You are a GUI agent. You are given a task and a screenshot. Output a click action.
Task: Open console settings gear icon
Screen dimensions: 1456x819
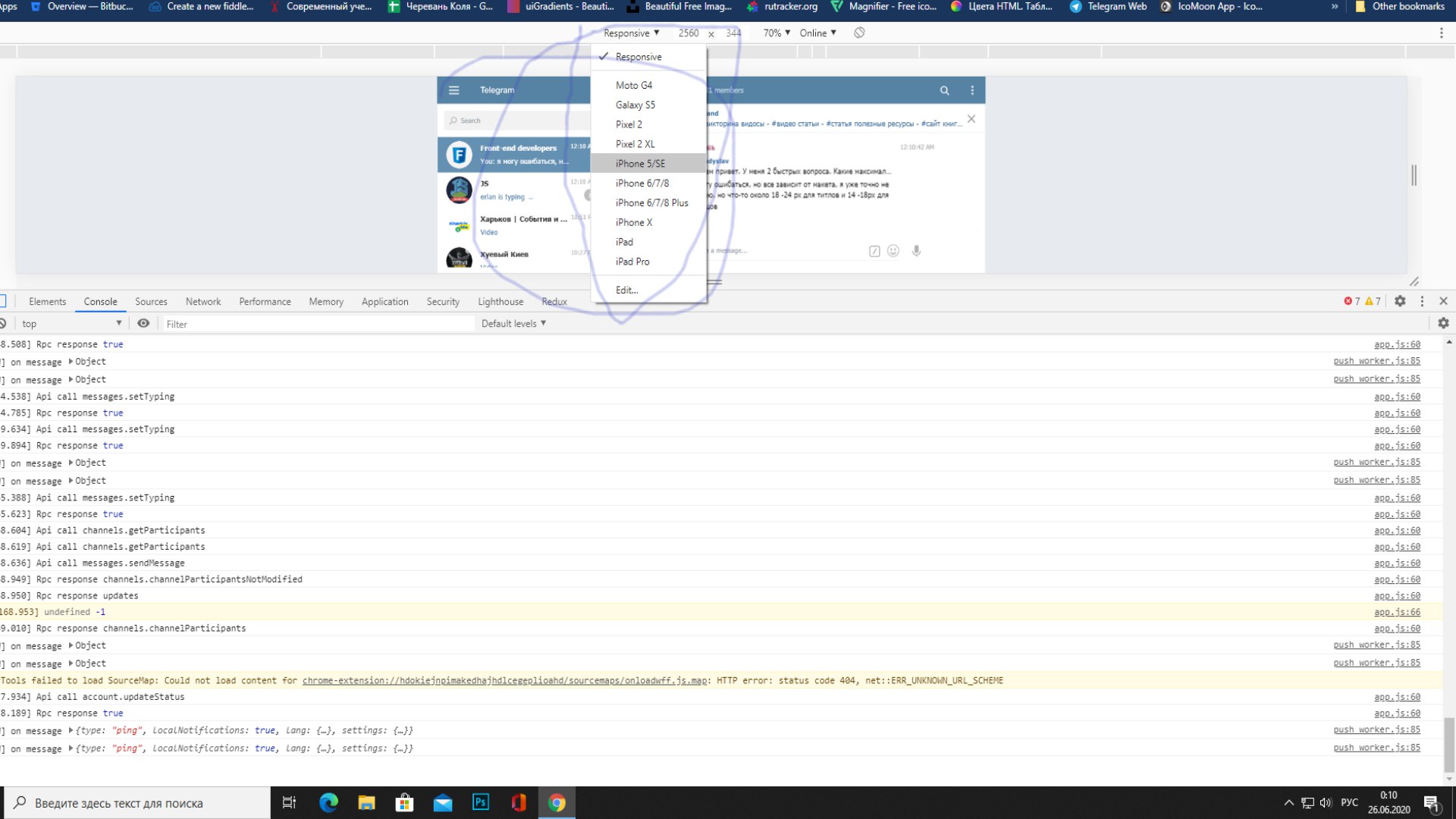click(1443, 323)
